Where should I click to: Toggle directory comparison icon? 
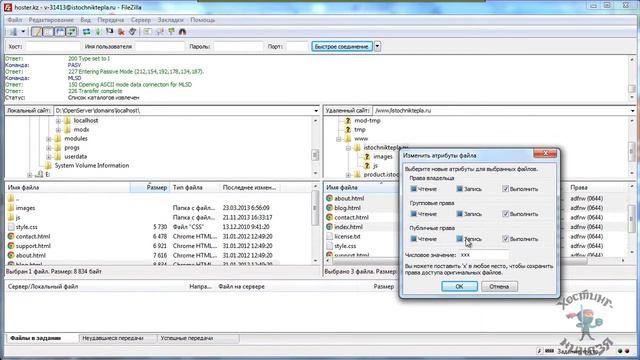(x=160, y=32)
